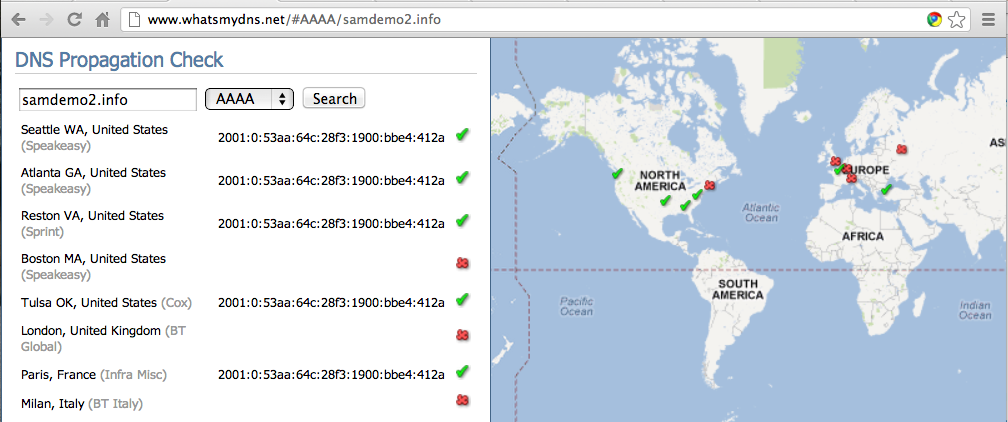Click the SOUTH AMERICA label on the map
1008x422 pixels.
coord(737,289)
